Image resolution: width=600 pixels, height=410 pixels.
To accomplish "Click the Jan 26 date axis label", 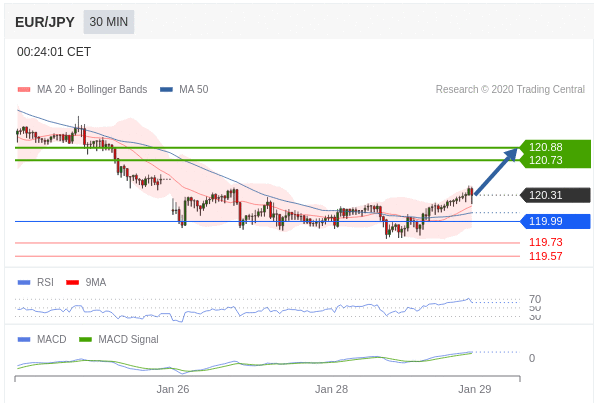I will (173, 389).
